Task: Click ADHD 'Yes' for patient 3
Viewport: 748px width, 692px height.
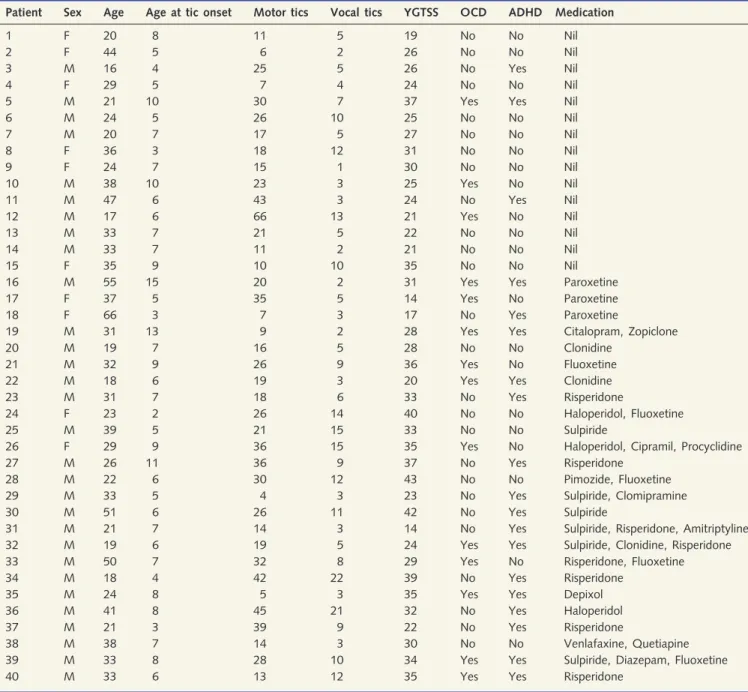Action: point(518,69)
